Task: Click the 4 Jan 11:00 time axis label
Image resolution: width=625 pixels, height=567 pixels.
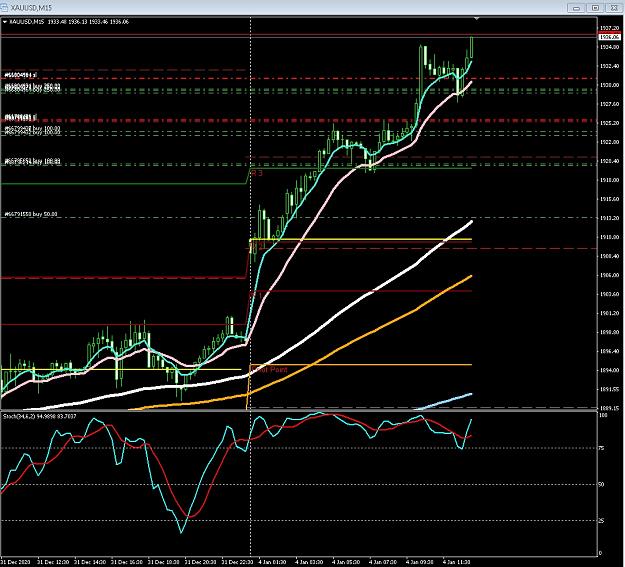Action: coord(456,562)
